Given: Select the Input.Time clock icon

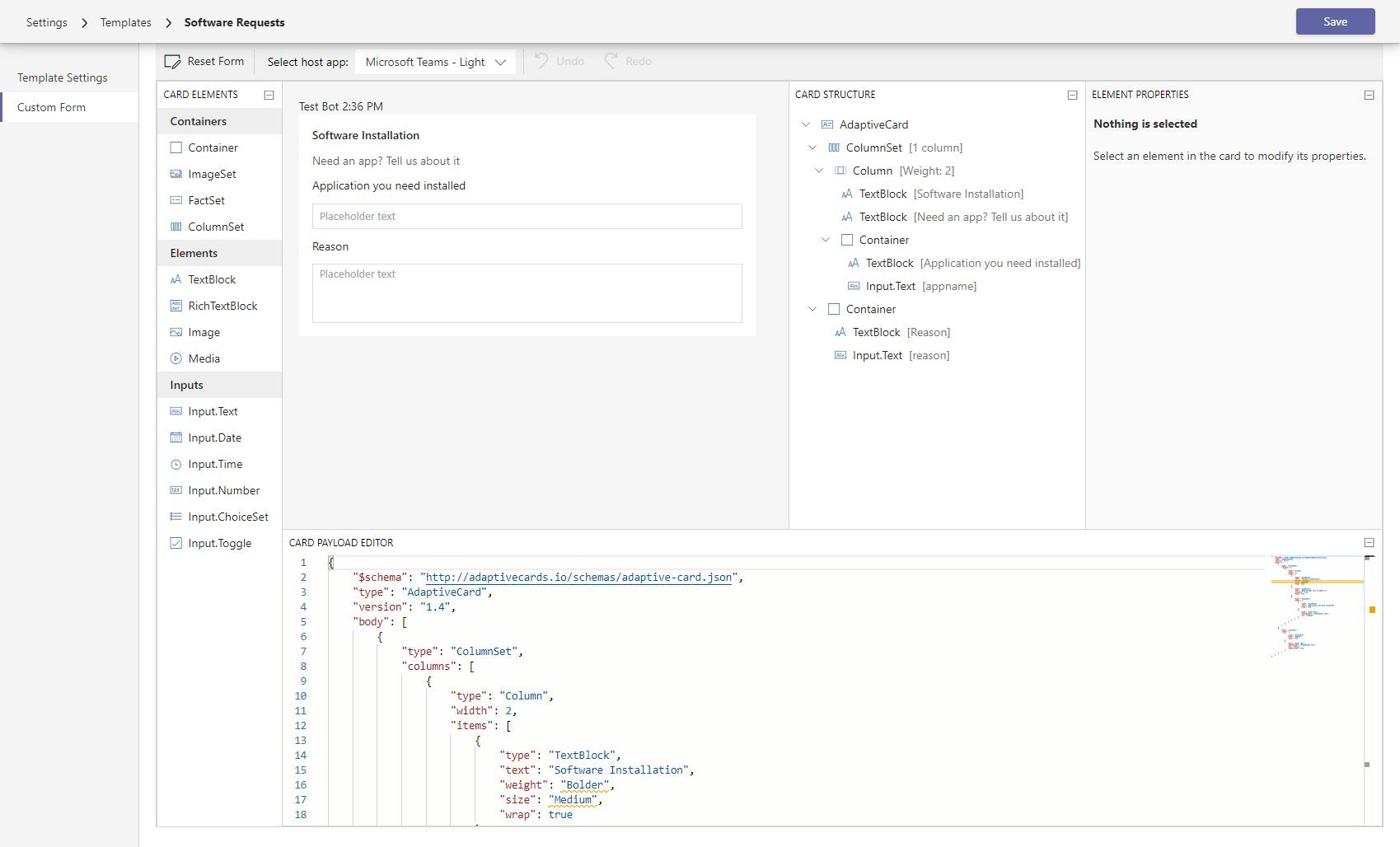Looking at the screenshot, I should pyautogui.click(x=176, y=464).
